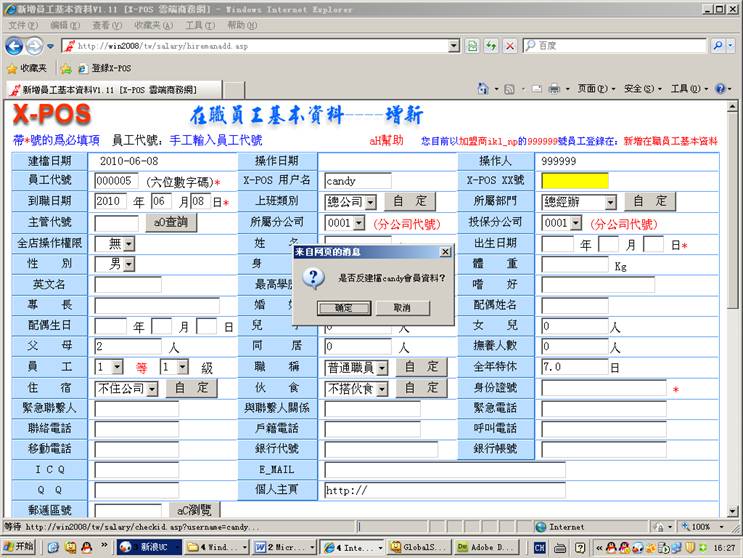
Task: Click the 开始 Start button
Action: click(x=18, y=547)
